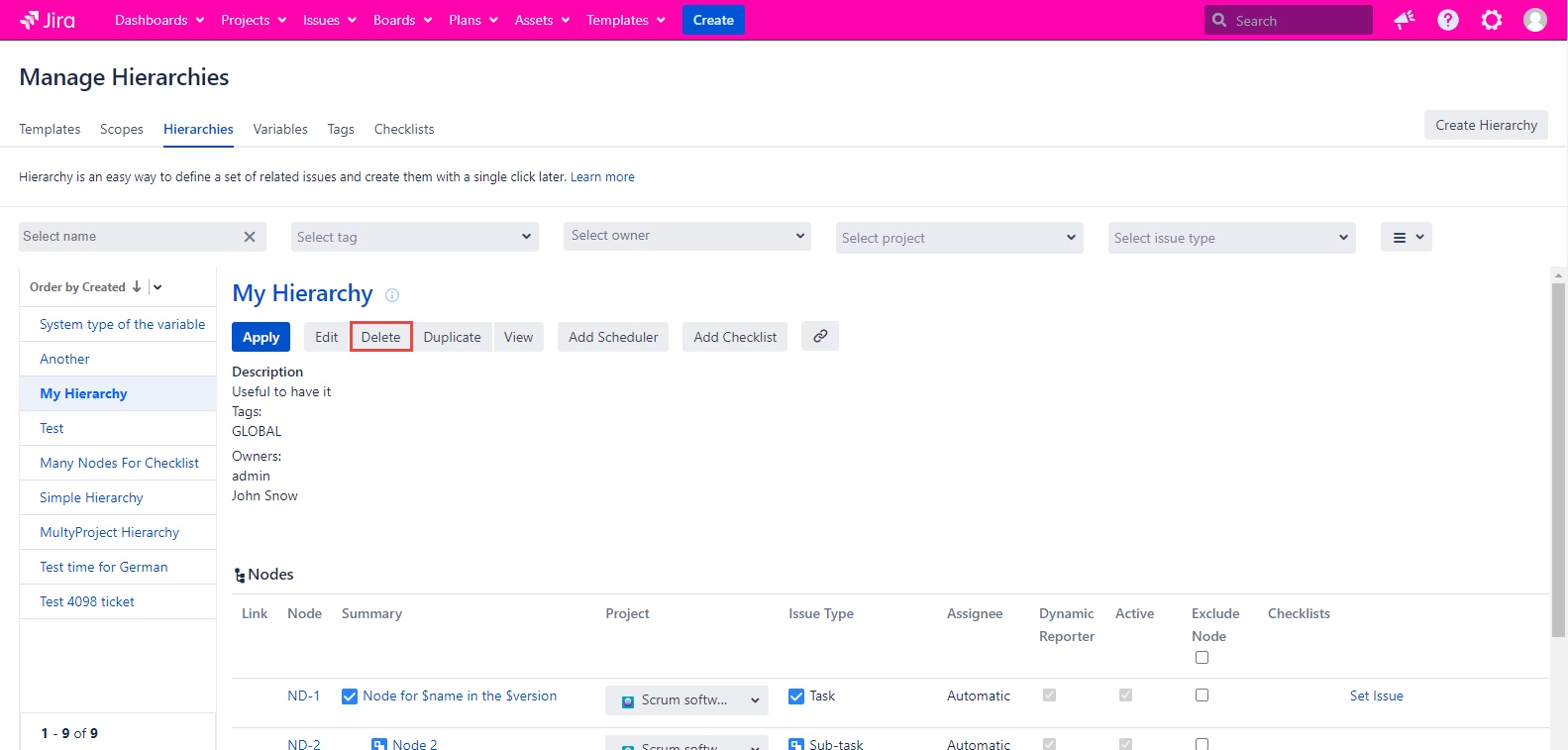Clear the Select name field with X
Screen dimensions: 1568x750
(250, 237)
